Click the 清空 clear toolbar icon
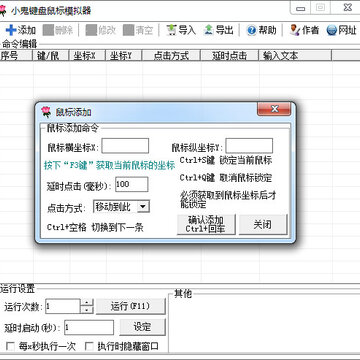Image resolution: width=360 pixels, height=360 pixels. tap(128, 30)
